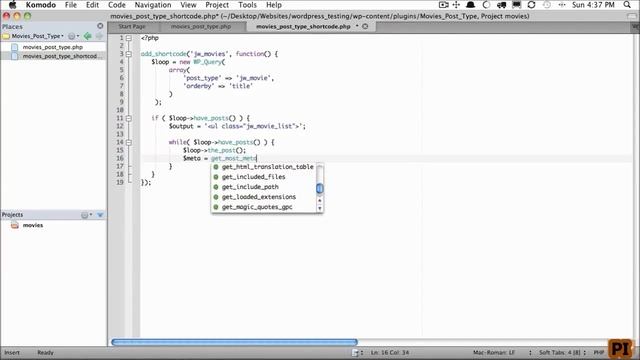The image size is (640, 360).
Task: Click the Time Machine clock menu bar icon
Action: 547,5
